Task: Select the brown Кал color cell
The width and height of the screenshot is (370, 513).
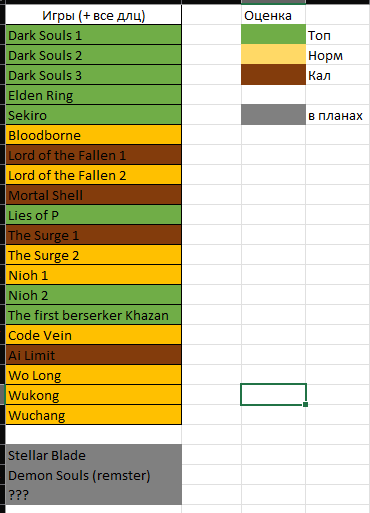Action: point(273,75)
